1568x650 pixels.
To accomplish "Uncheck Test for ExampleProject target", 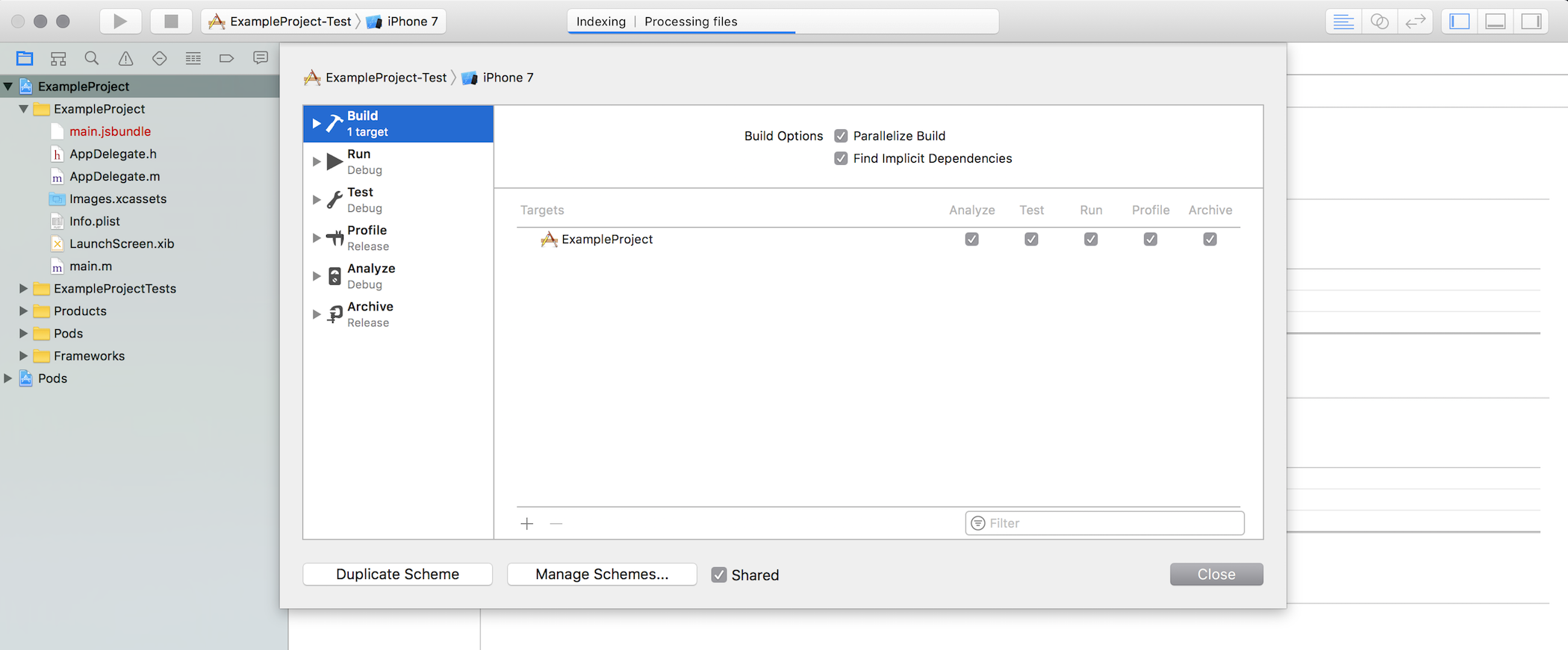I will point(1031,239).
